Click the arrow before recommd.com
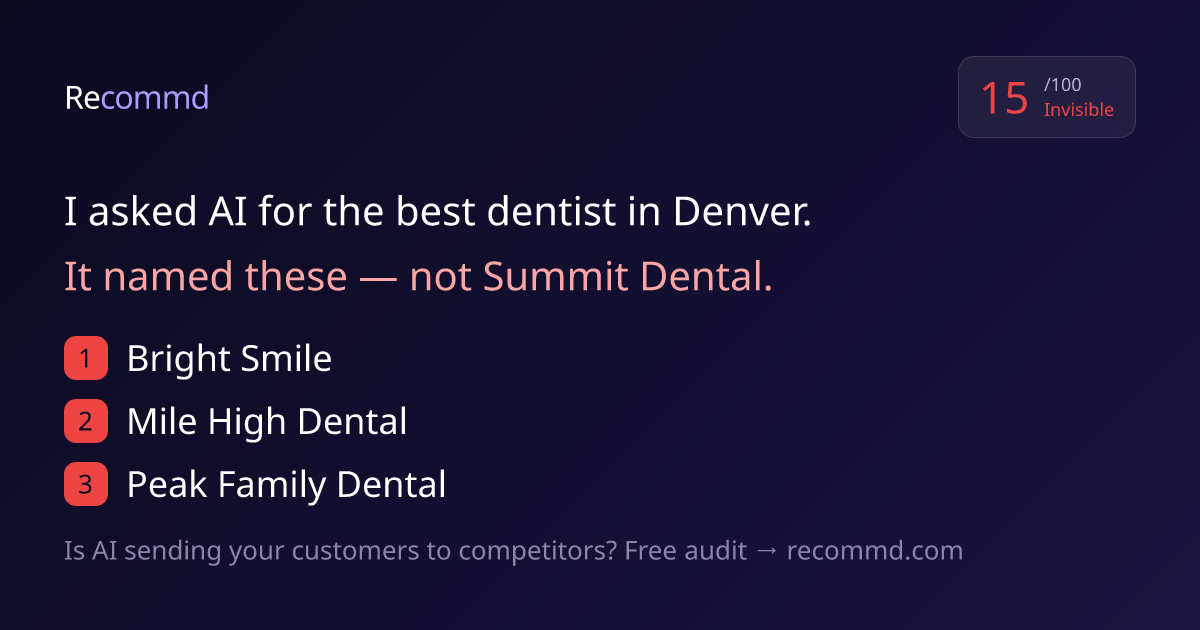 tap(766, 551)
